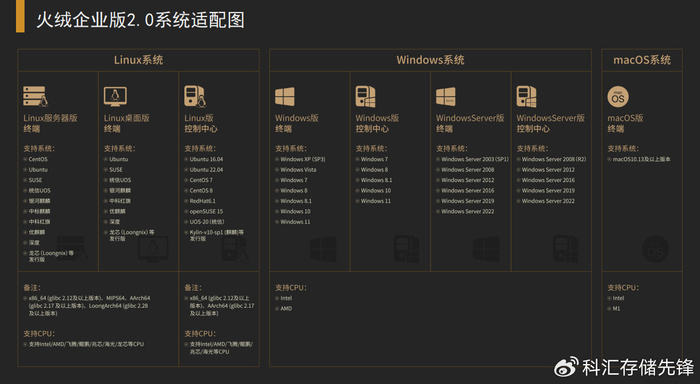
Task: Click the Linux服务器版 server rack icon
Action: tap(36, 96)
